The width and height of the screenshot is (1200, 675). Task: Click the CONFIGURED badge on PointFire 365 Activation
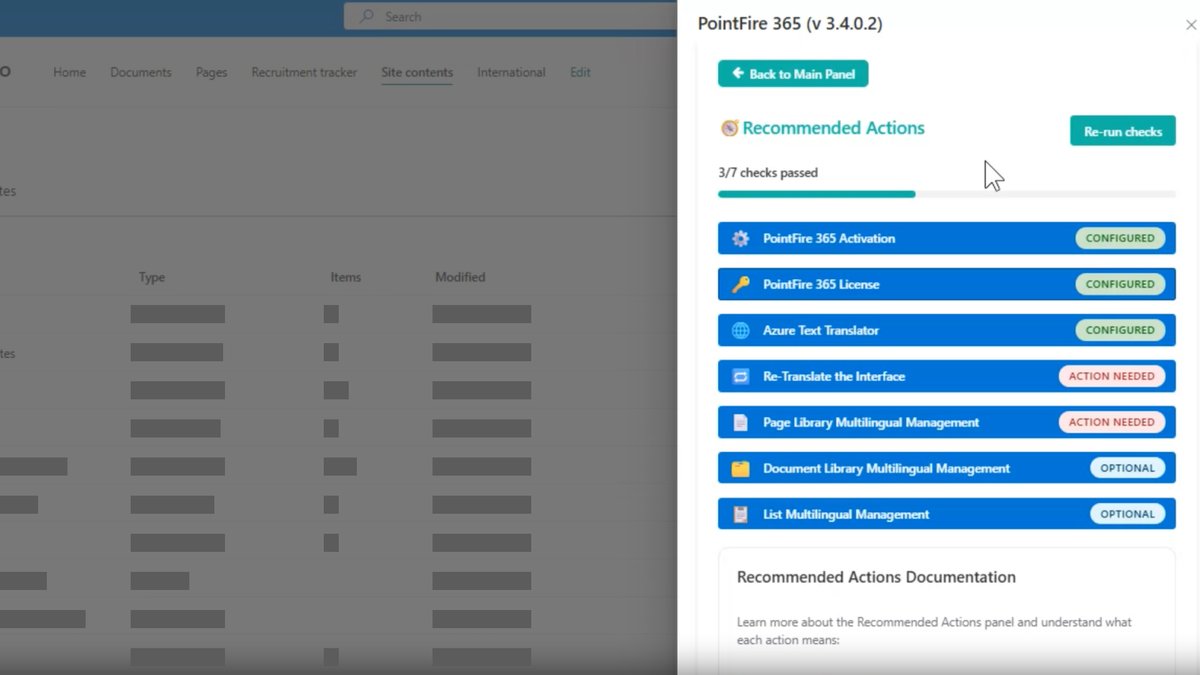pos(1120,239)
